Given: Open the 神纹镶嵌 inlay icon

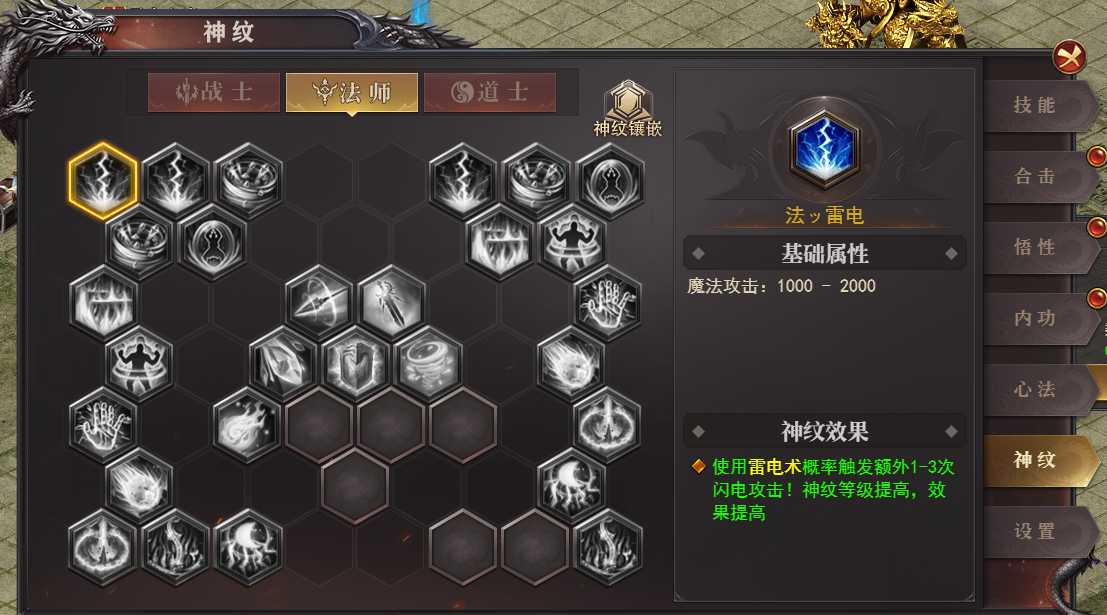Looking at the screenshot, I should point(628,109).
